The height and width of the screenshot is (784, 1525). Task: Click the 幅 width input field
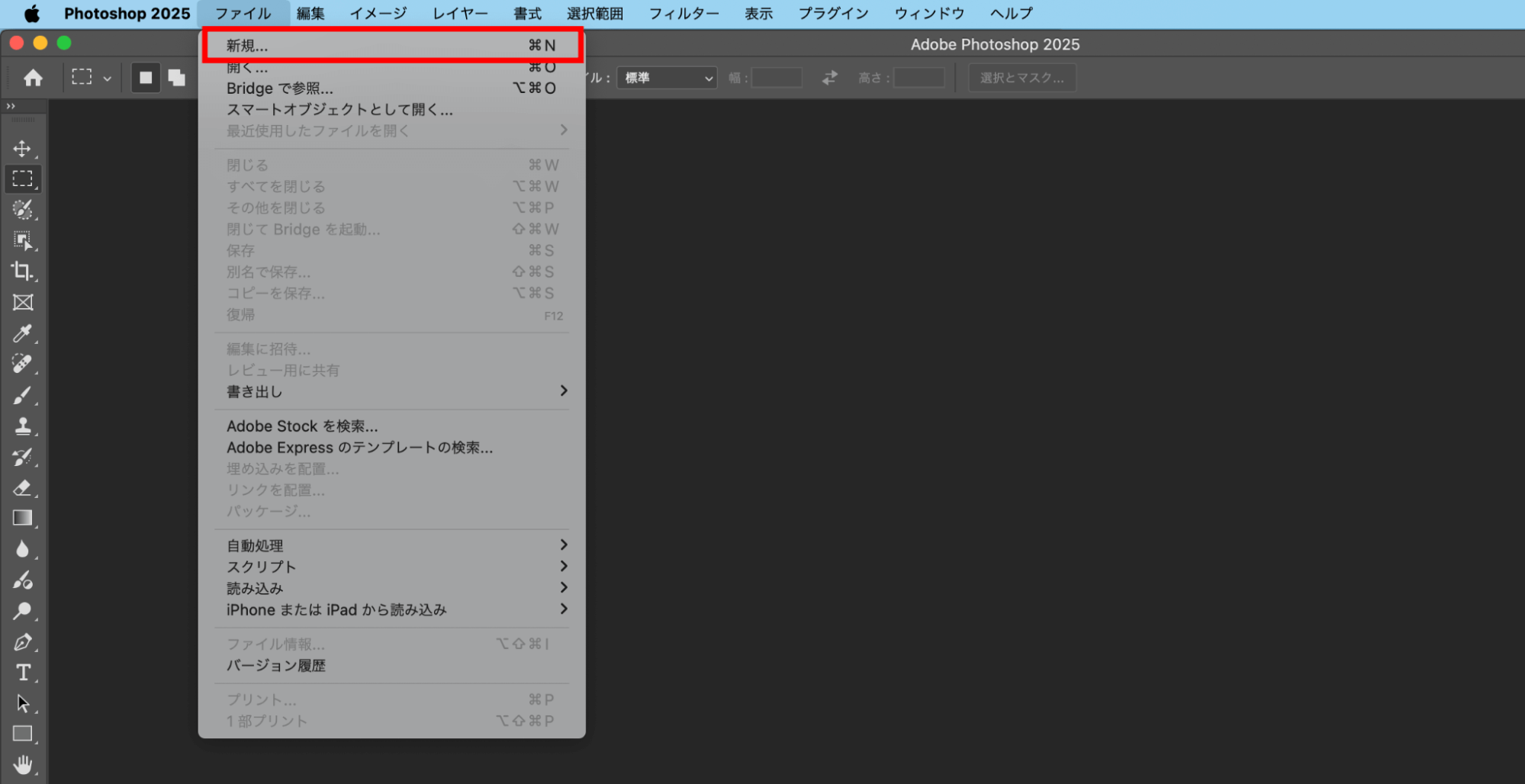(x=777, y=78)
